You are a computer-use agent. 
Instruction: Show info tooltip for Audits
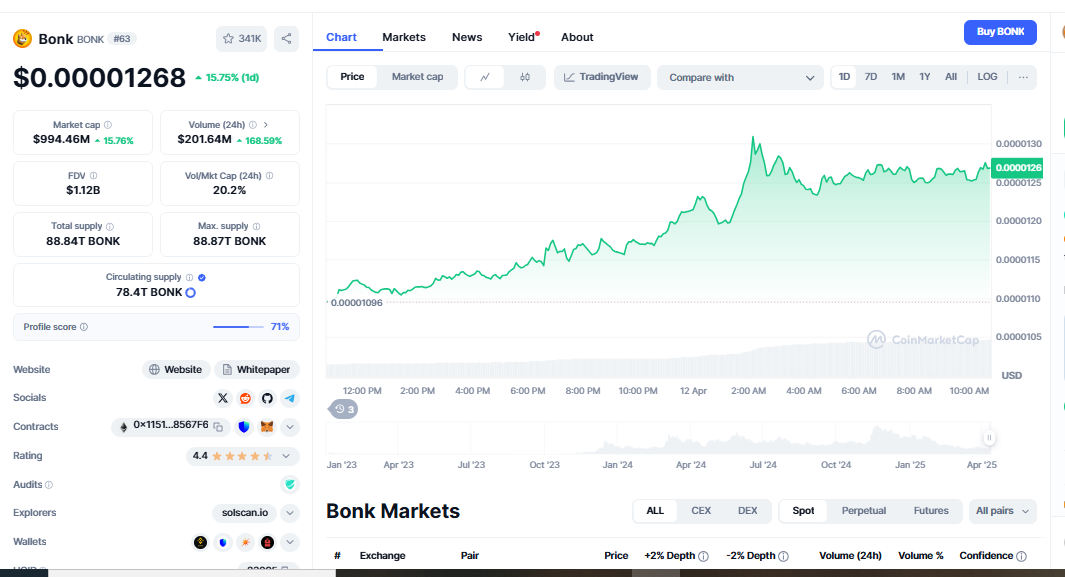point(49,485)
